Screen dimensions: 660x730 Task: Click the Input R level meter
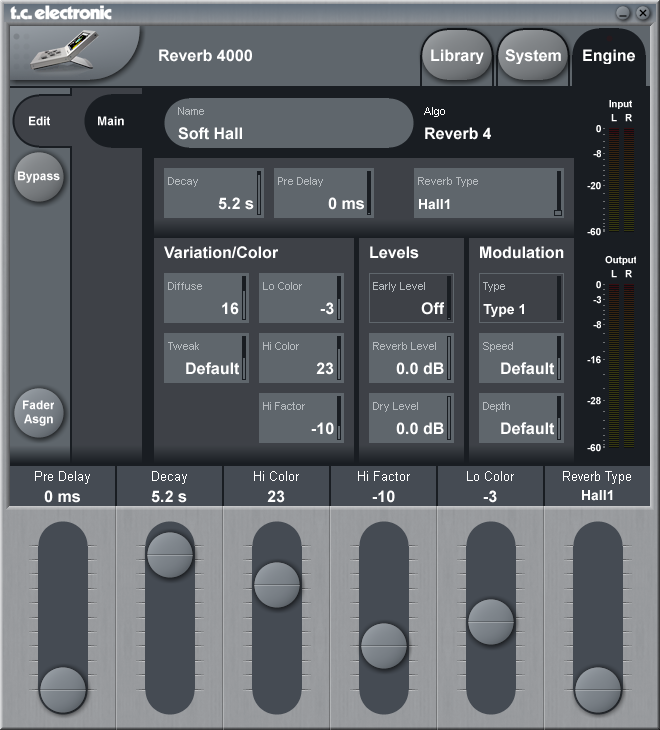(629, 180)
